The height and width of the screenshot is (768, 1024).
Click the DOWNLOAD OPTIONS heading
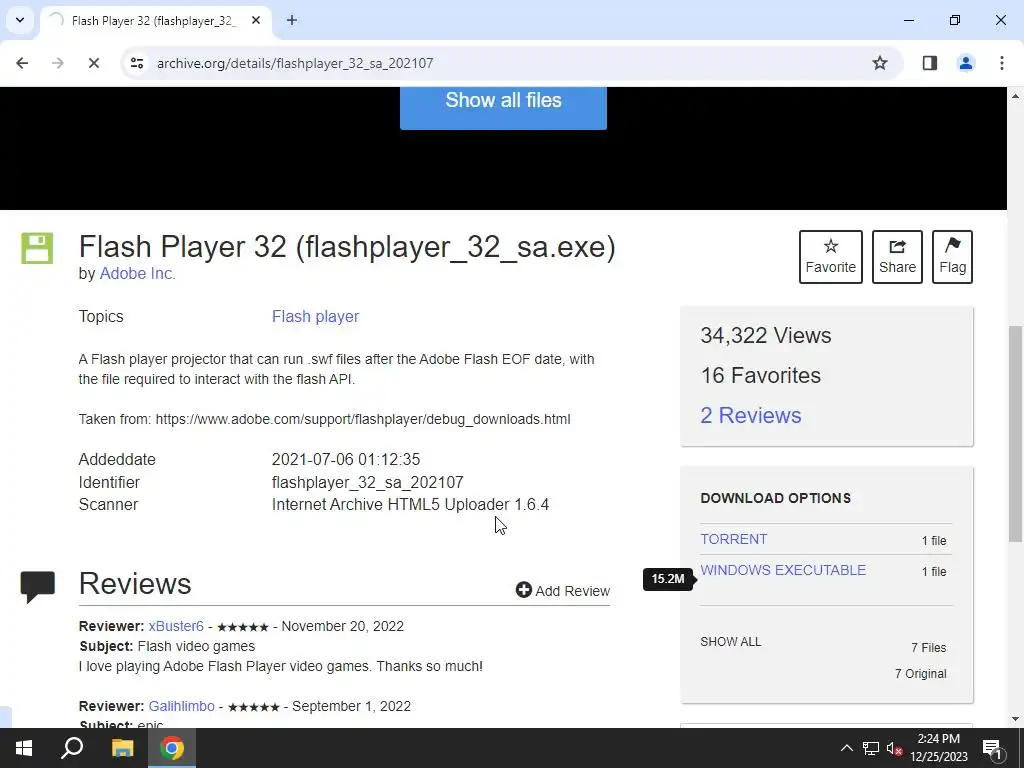775,498
